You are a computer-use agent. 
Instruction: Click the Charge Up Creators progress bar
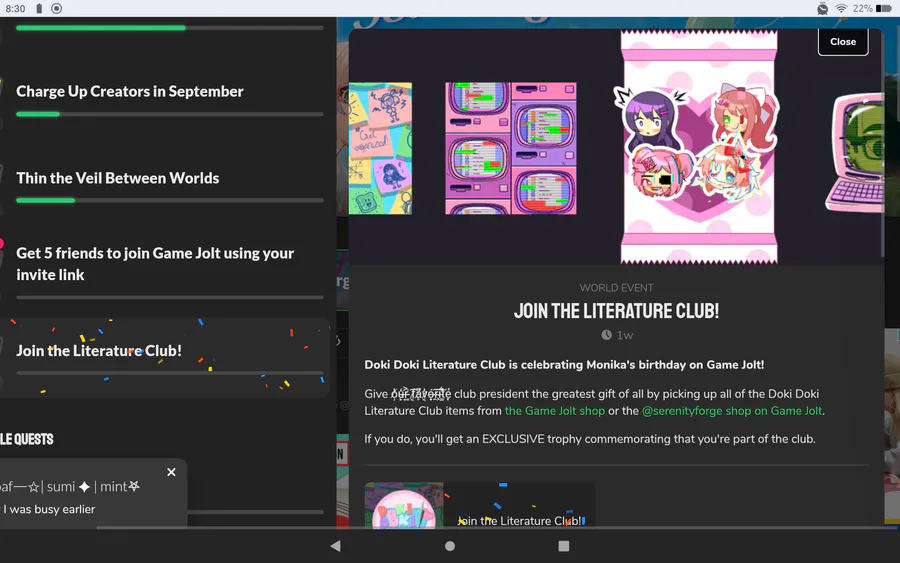[x=170, y=114]
